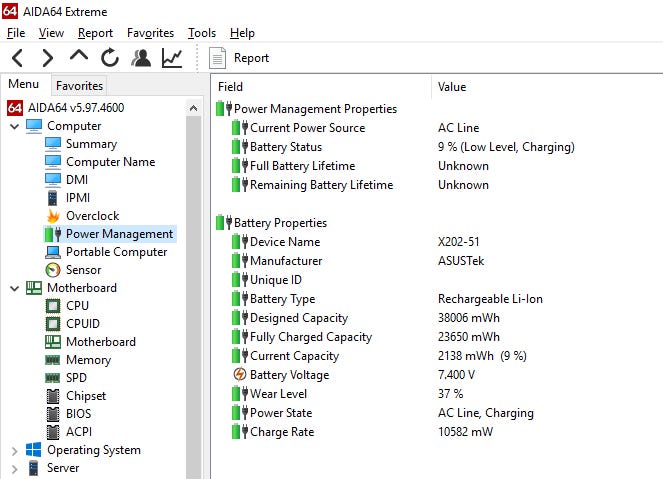
Task: Expand the Server tree node
Action: 14,468
